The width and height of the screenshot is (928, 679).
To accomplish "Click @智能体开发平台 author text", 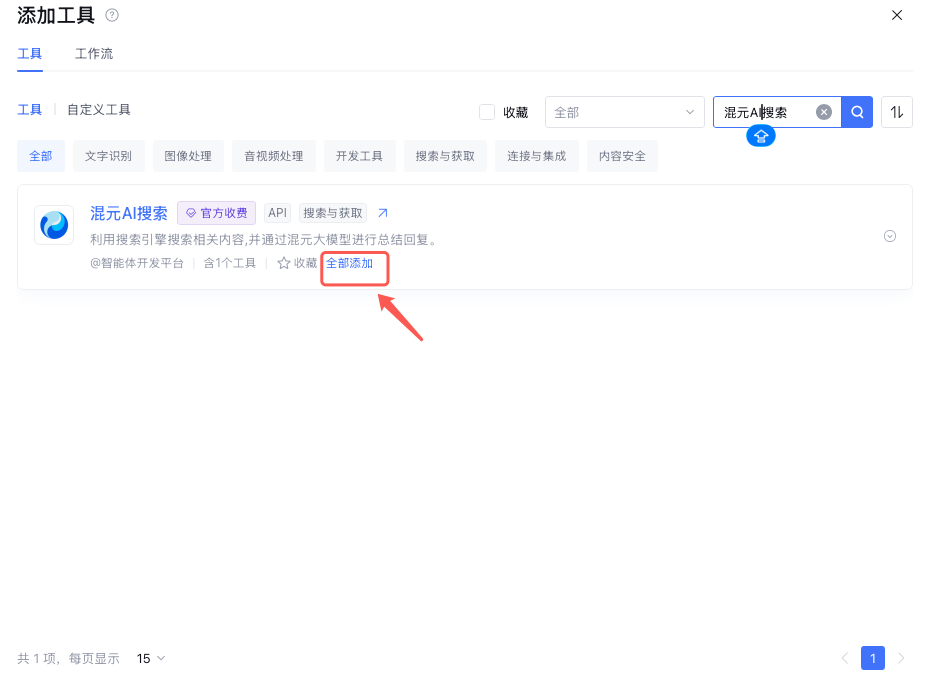I will (x=137, y=263).
